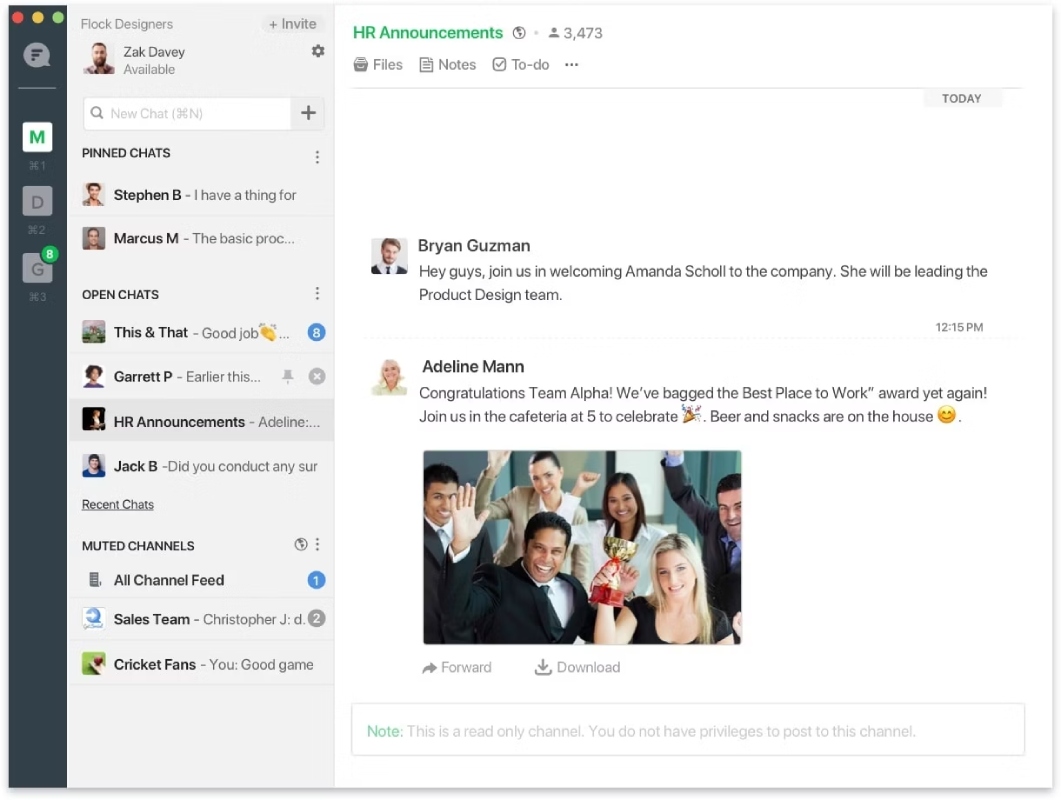Screen dimensions: 1061x800
Task: Switch to the green M team workspace
Action: pos(37,137)
